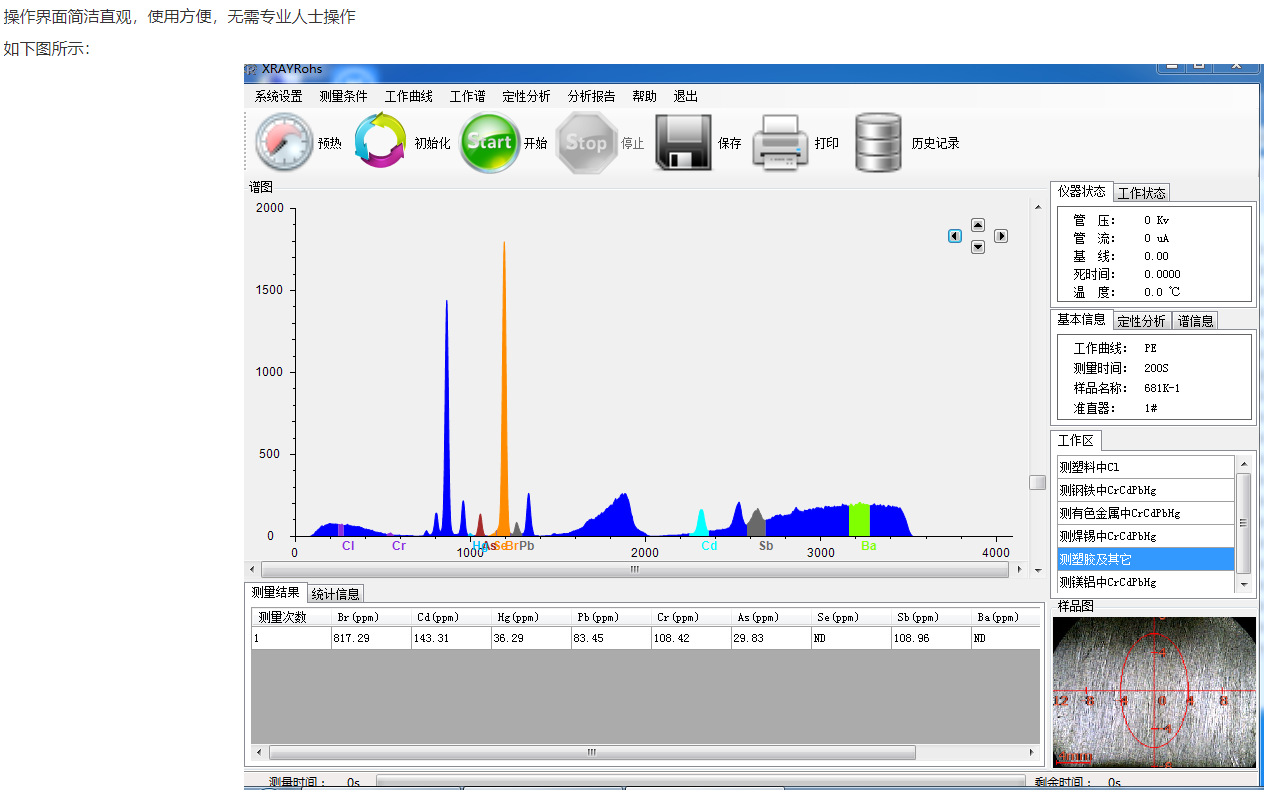1285x798 pixels.
Task: Click the 测量次数 column header
Action: (291, 617)
